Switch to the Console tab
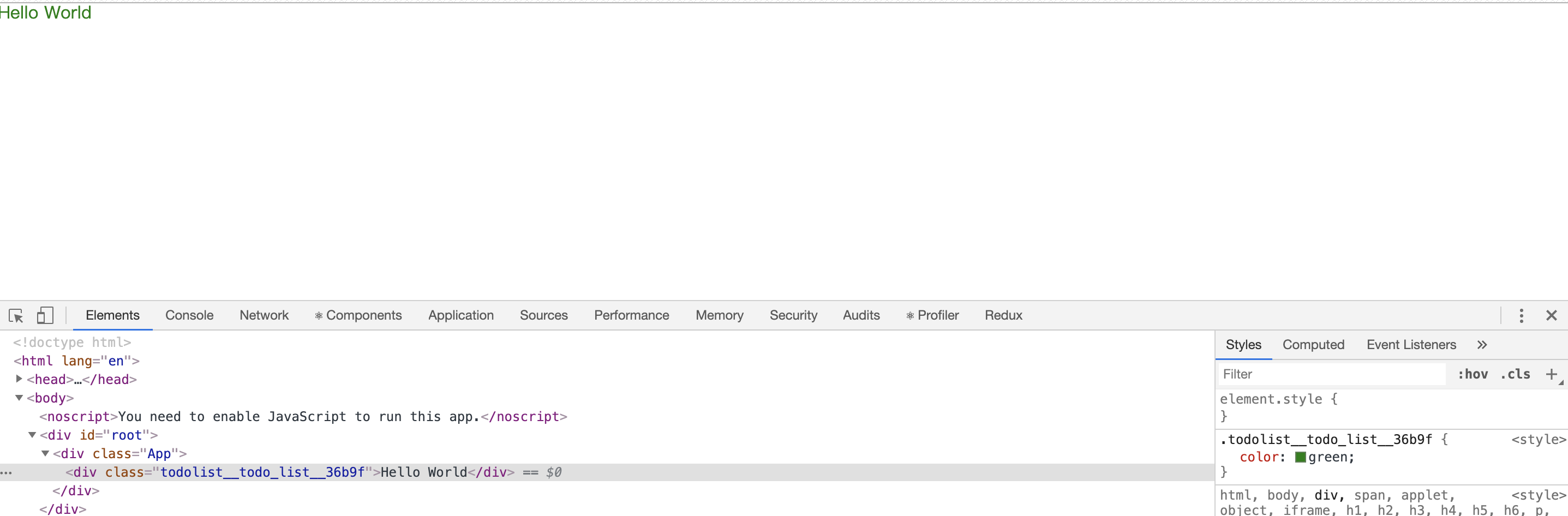Screen dimensions: 1568x516 [189, 315]
